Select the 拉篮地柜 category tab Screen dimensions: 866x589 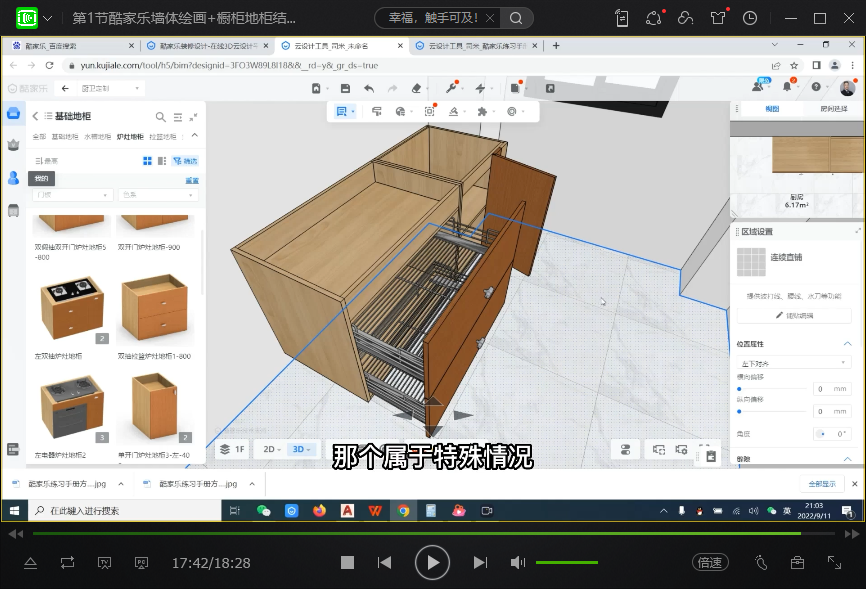[x=162, y=136]
